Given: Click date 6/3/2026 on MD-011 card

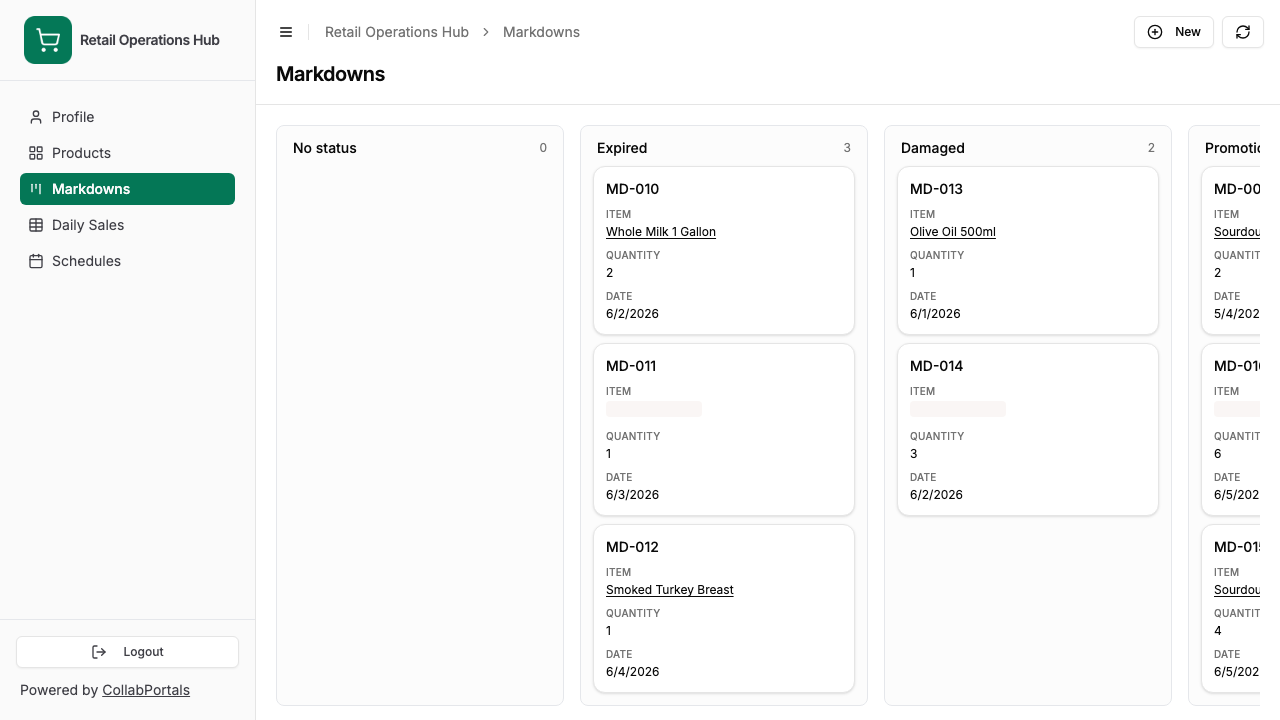Looking at the screenshot, I should [632, 495].
